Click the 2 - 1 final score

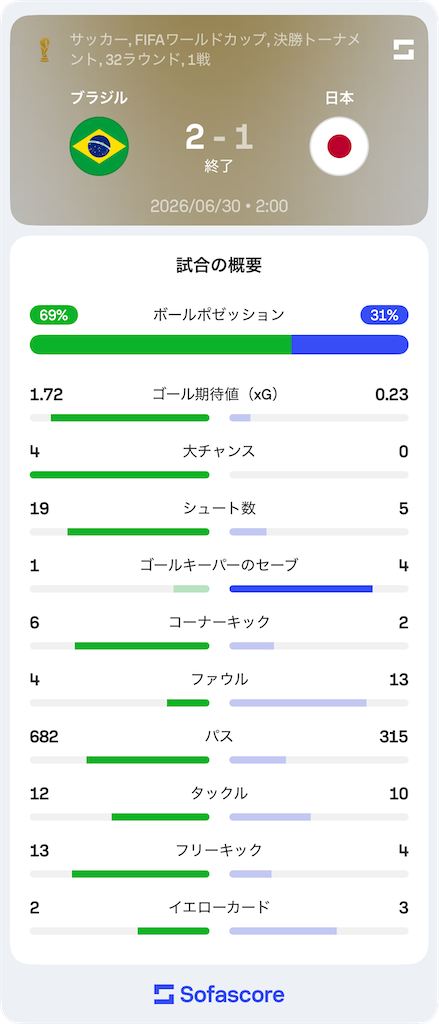click(219, 138)
